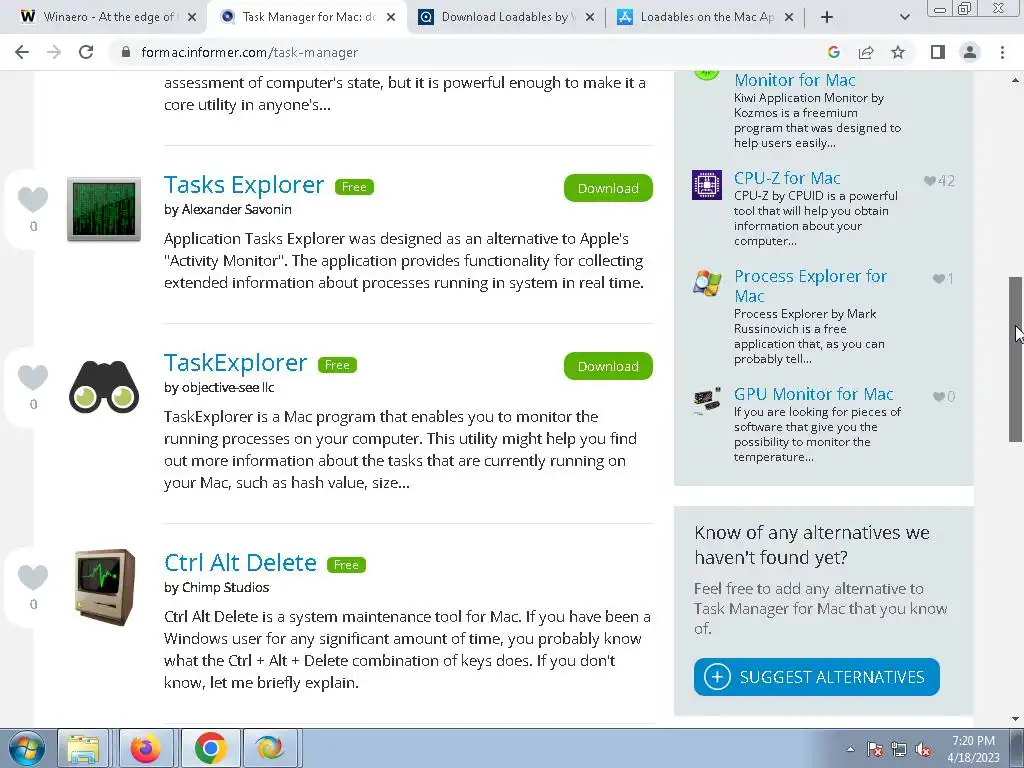1024x768 pixels.
Task: Download TaskExplorer by objective-see
Action: pyautogui.click(x=608, y=366)
